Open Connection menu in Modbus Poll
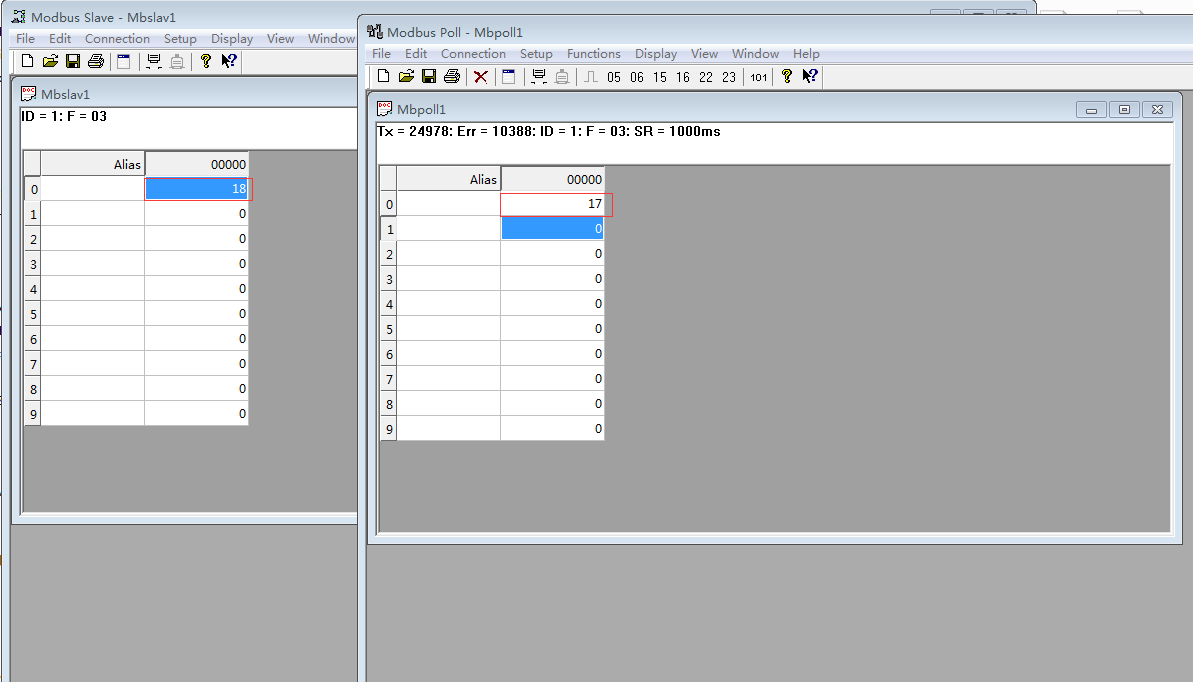 (473, 53)
